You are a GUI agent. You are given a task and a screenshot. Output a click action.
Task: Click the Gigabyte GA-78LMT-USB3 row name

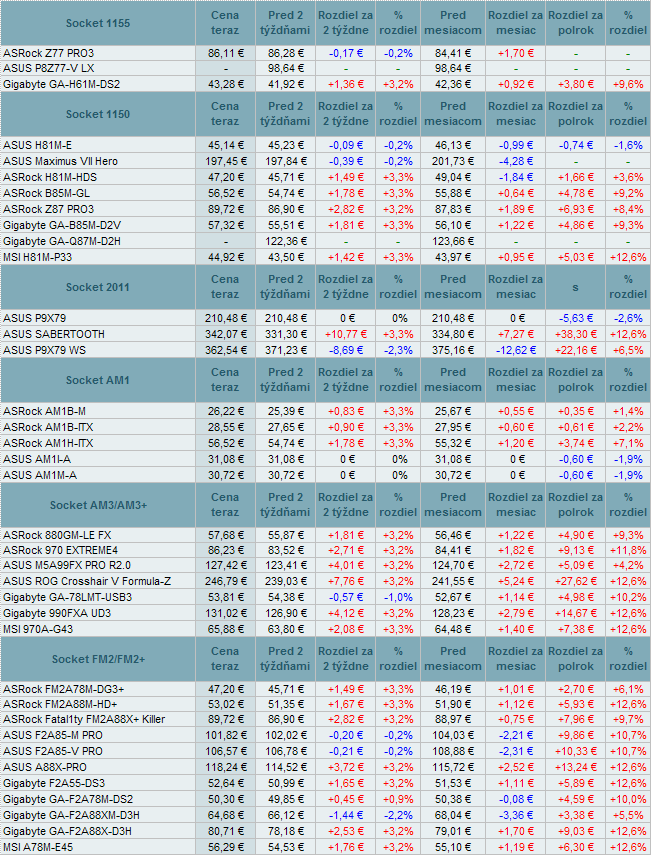(68, 597)
